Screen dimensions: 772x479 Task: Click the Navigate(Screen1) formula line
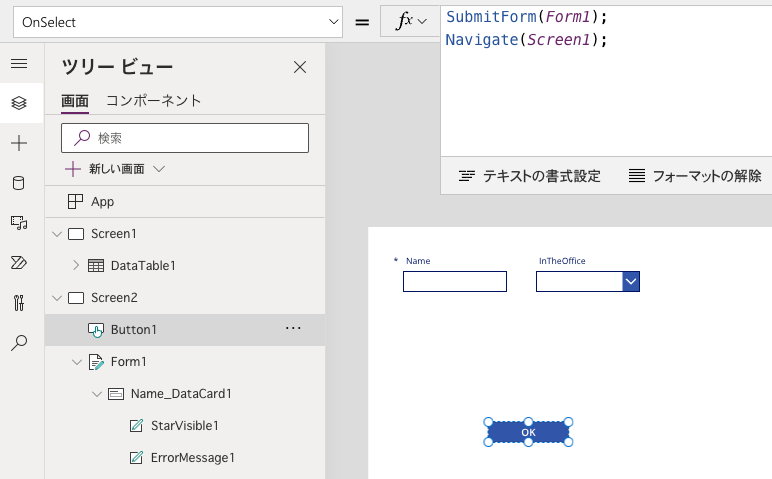(527, 40)
